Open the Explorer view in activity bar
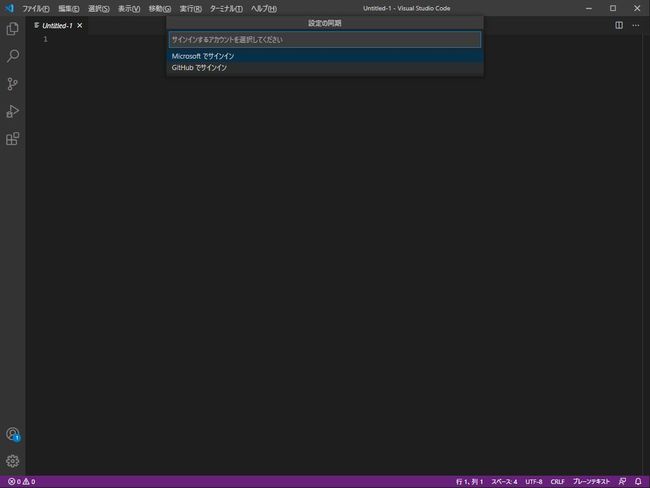Image resolution: width=650 pixels, height=488 pixels. [x=12, y=29]
